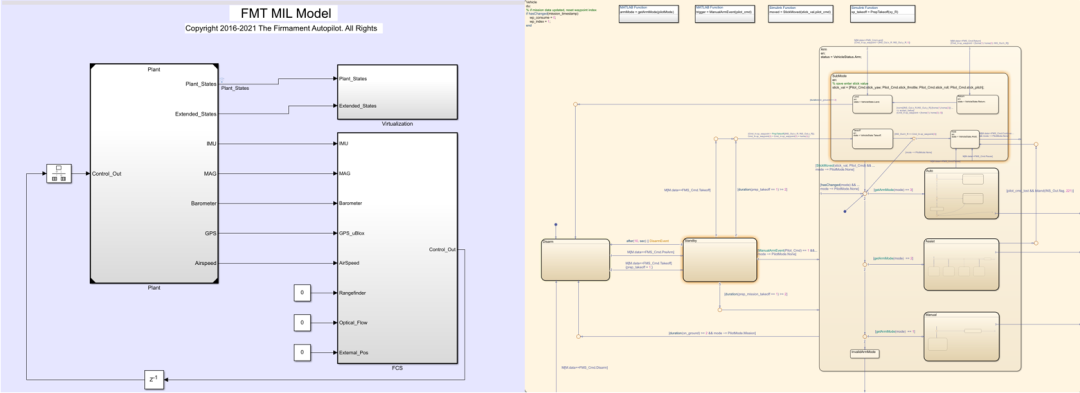Open the Auto substate

(962, 193)
